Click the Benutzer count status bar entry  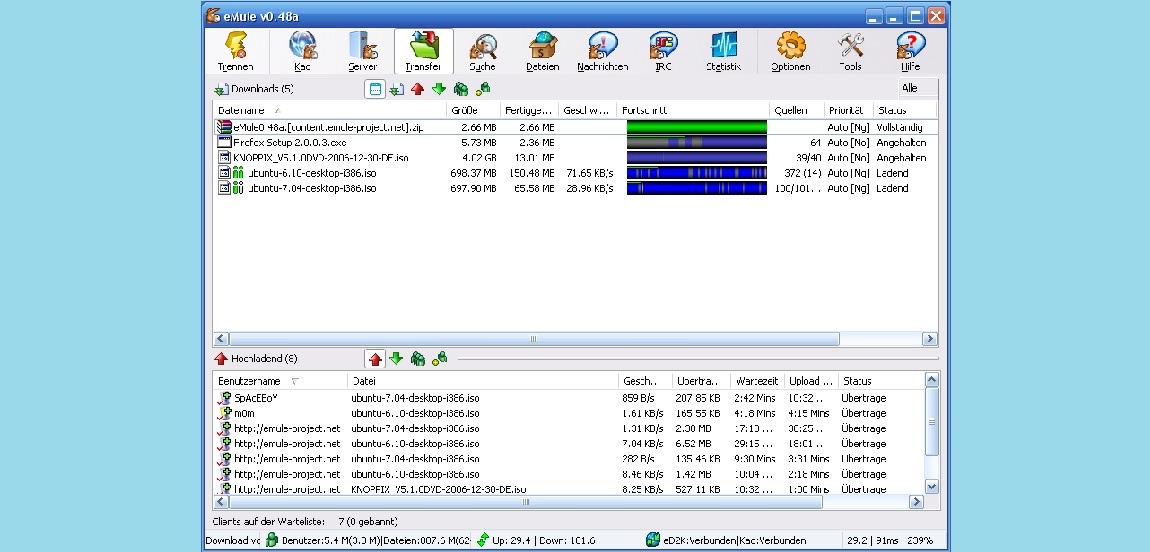(x=368, y=541)
